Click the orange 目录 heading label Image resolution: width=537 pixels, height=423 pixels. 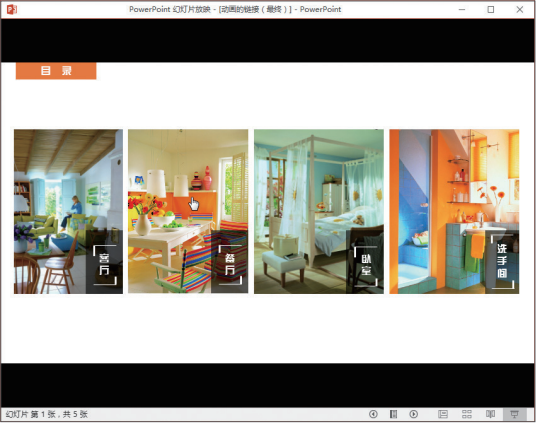coord(56,71)
